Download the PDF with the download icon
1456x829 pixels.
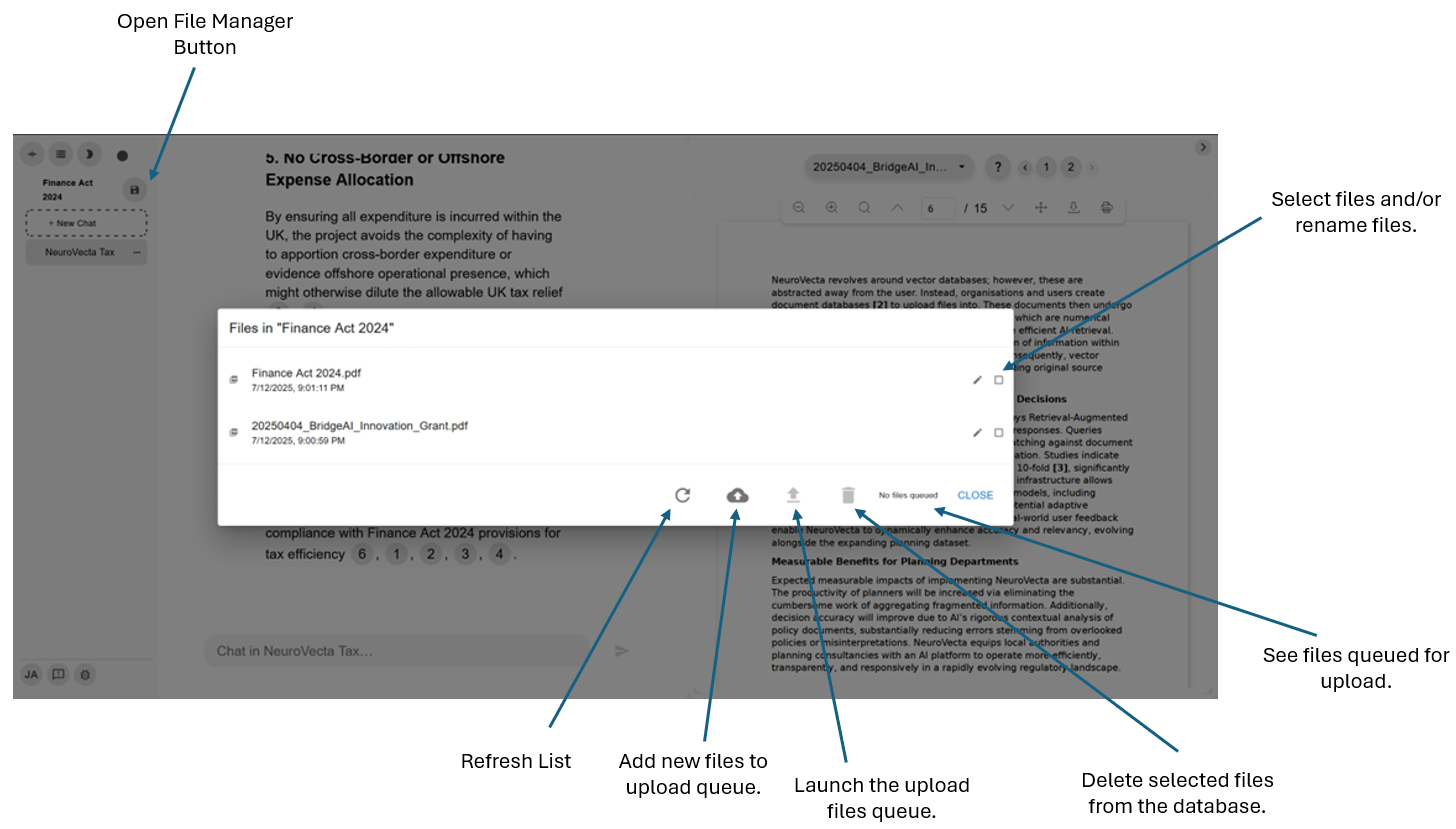1074,208
